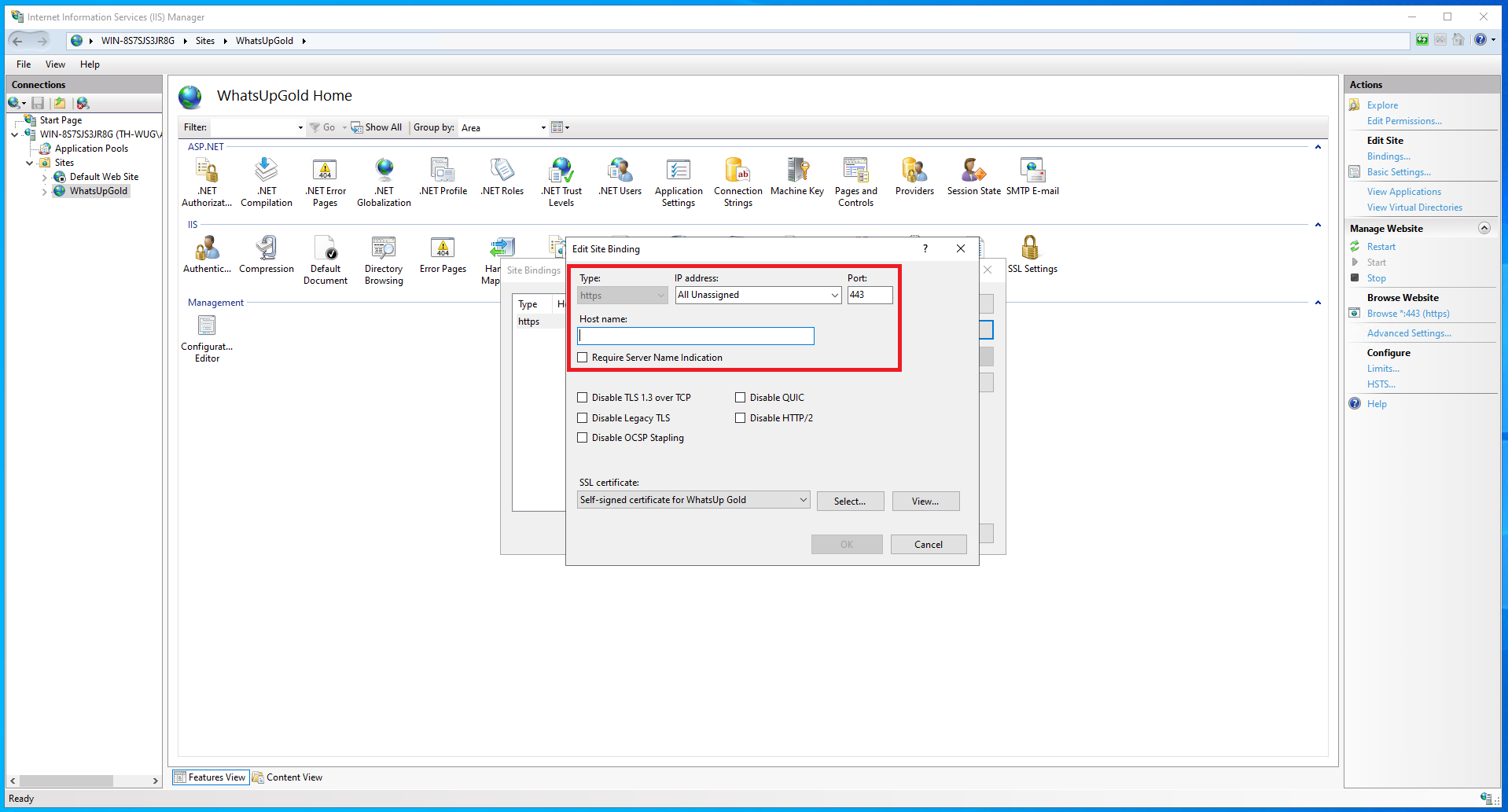
Task: Focus the Host name text field
Action: tap(696, 336)
